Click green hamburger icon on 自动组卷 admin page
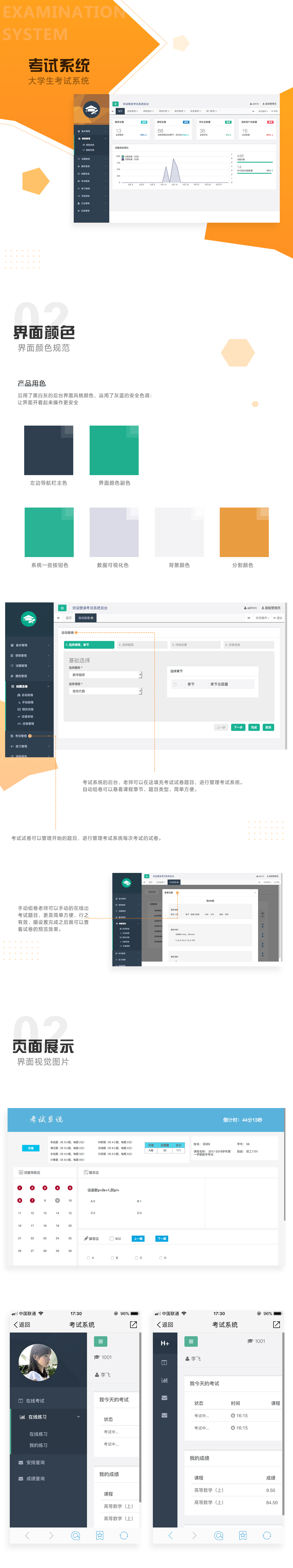This screenshot has height=1568, width=293. click(x=62, y=608)
